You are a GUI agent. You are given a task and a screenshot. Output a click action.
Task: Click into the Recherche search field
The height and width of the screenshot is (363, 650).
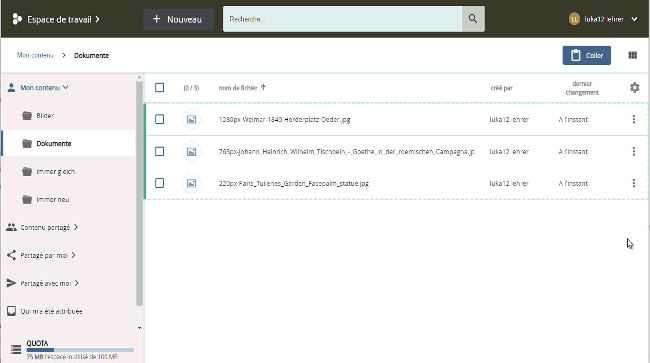click(342, 19)
